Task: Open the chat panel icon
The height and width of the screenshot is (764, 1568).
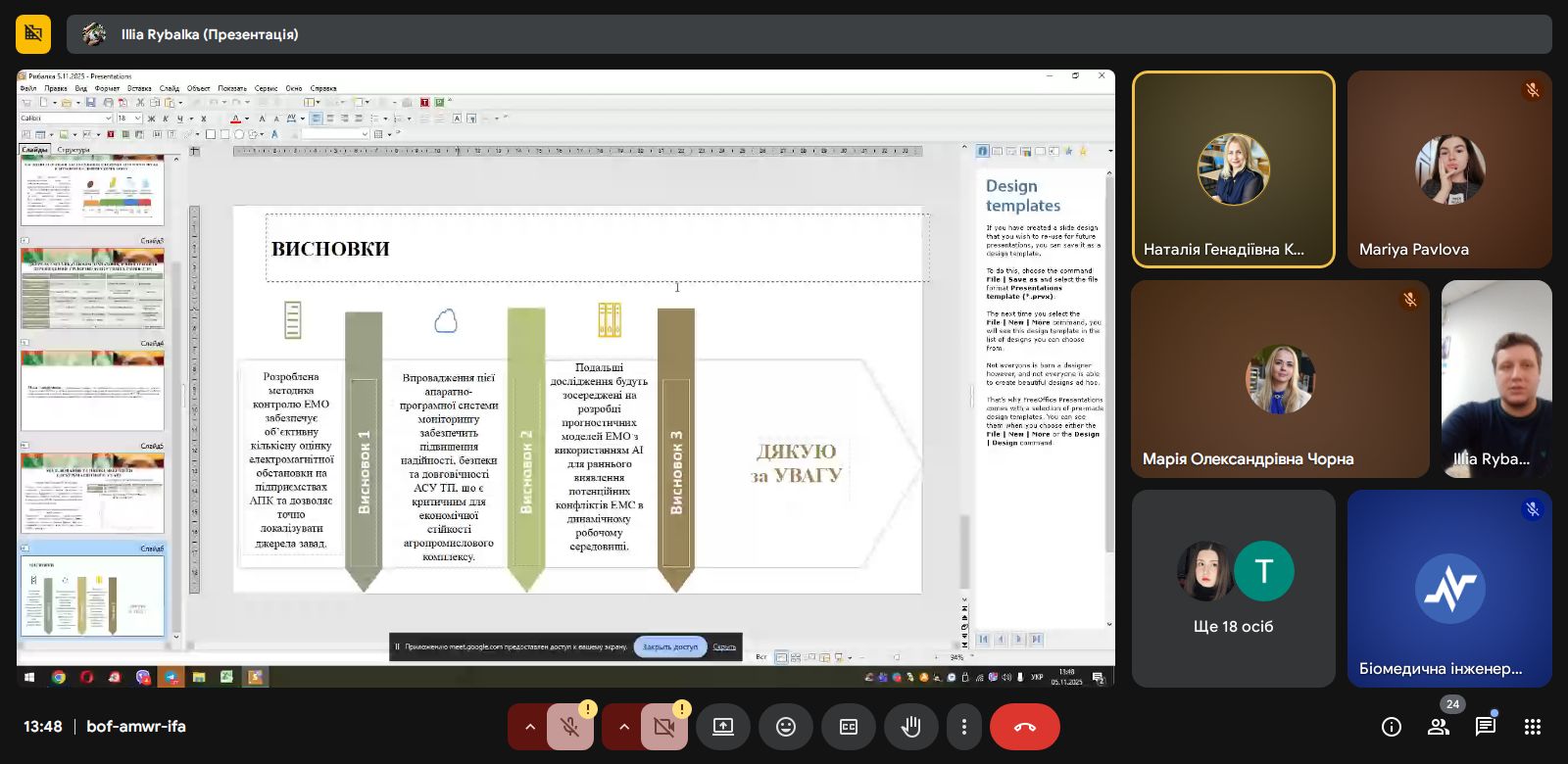Action: (1485, 727)
